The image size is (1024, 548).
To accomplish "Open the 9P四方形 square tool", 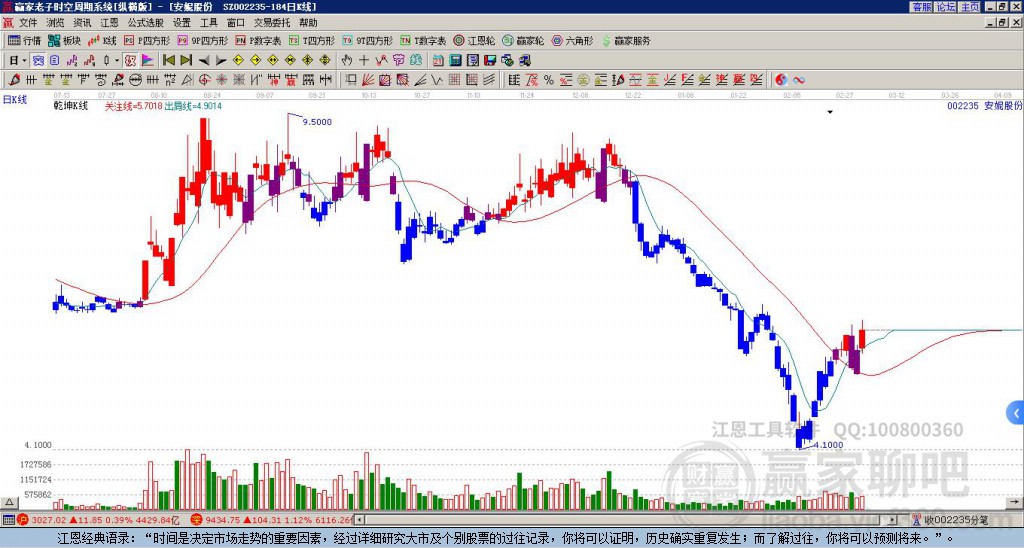I will coord(202,40).
